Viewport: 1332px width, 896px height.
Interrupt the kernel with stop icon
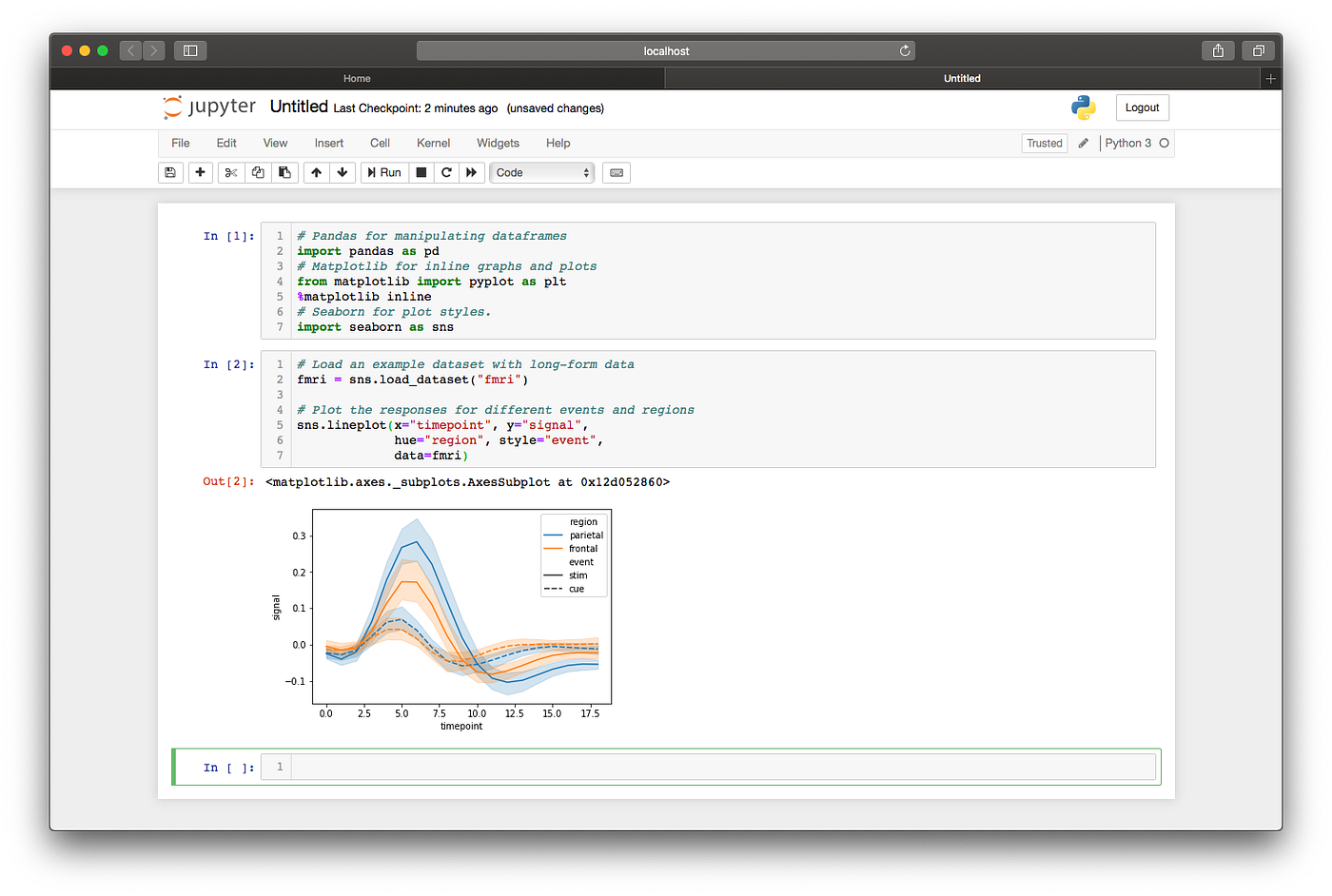(x=420, y=172)
